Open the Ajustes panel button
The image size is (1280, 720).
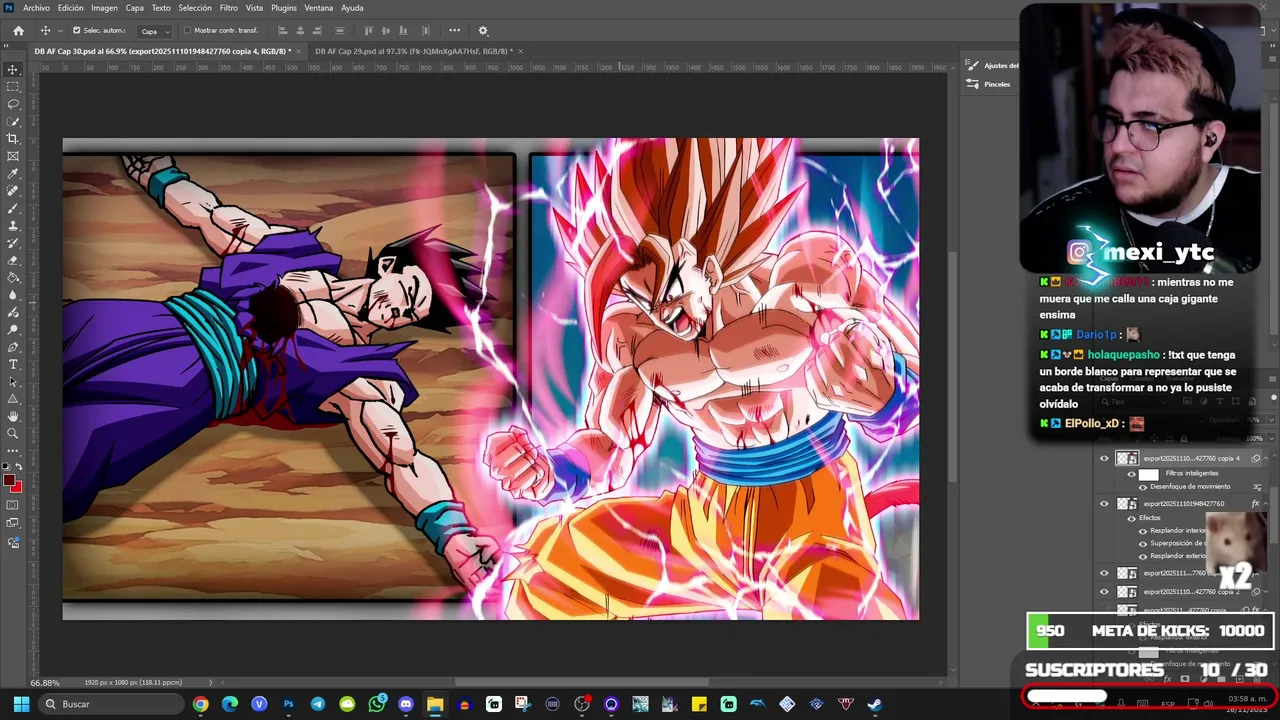click(990, 65)
